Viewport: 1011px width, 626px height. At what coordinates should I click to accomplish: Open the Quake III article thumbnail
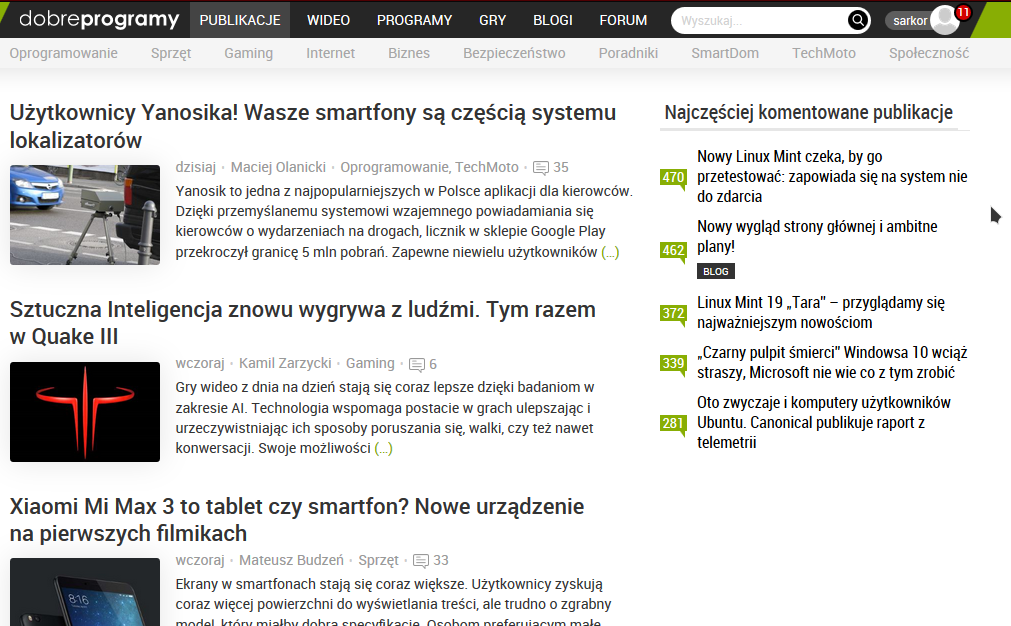(x=84, y=412)
